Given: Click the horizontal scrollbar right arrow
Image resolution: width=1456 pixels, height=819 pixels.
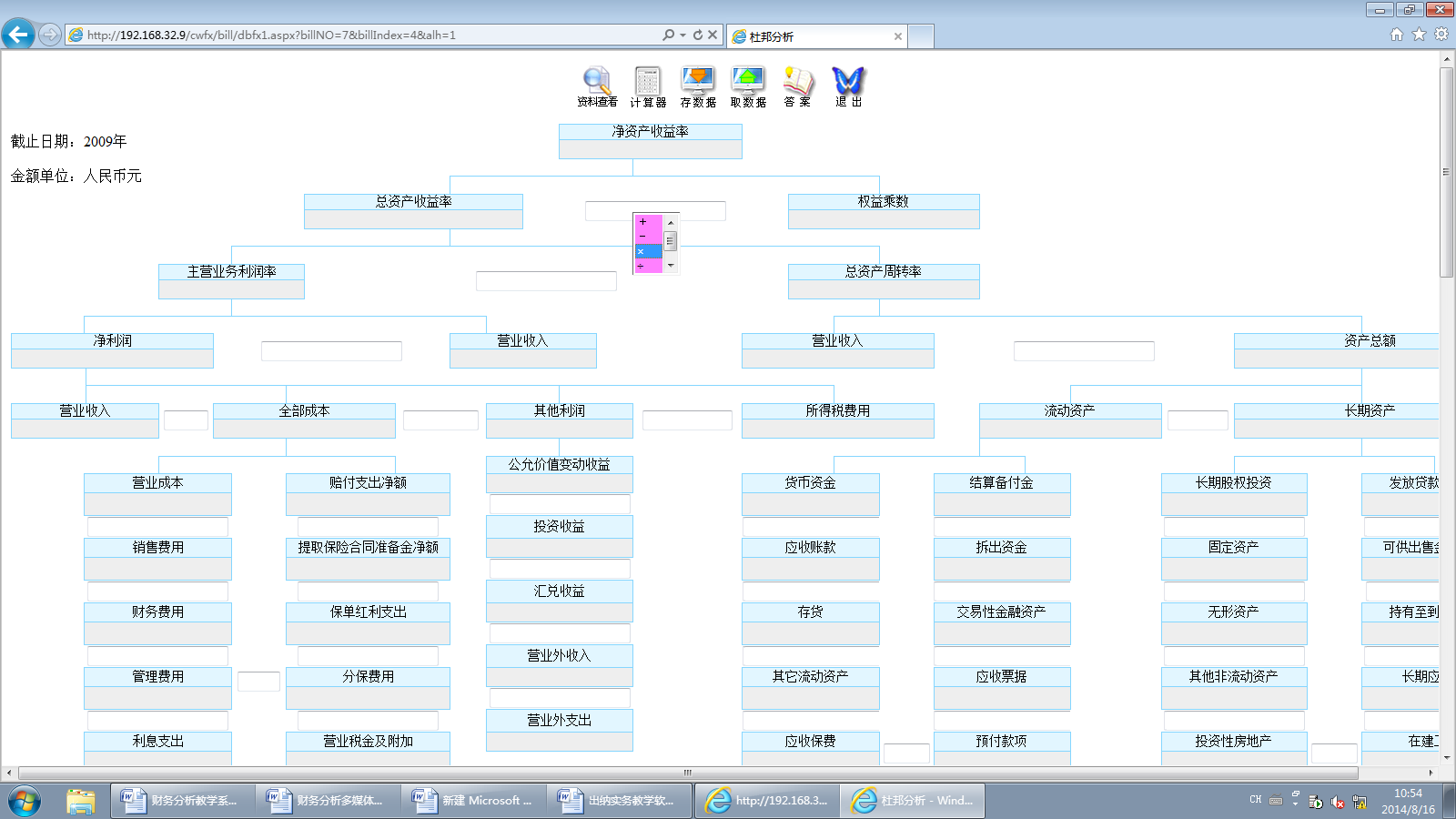Looking at the screenshot, I should coord(1431,773).
